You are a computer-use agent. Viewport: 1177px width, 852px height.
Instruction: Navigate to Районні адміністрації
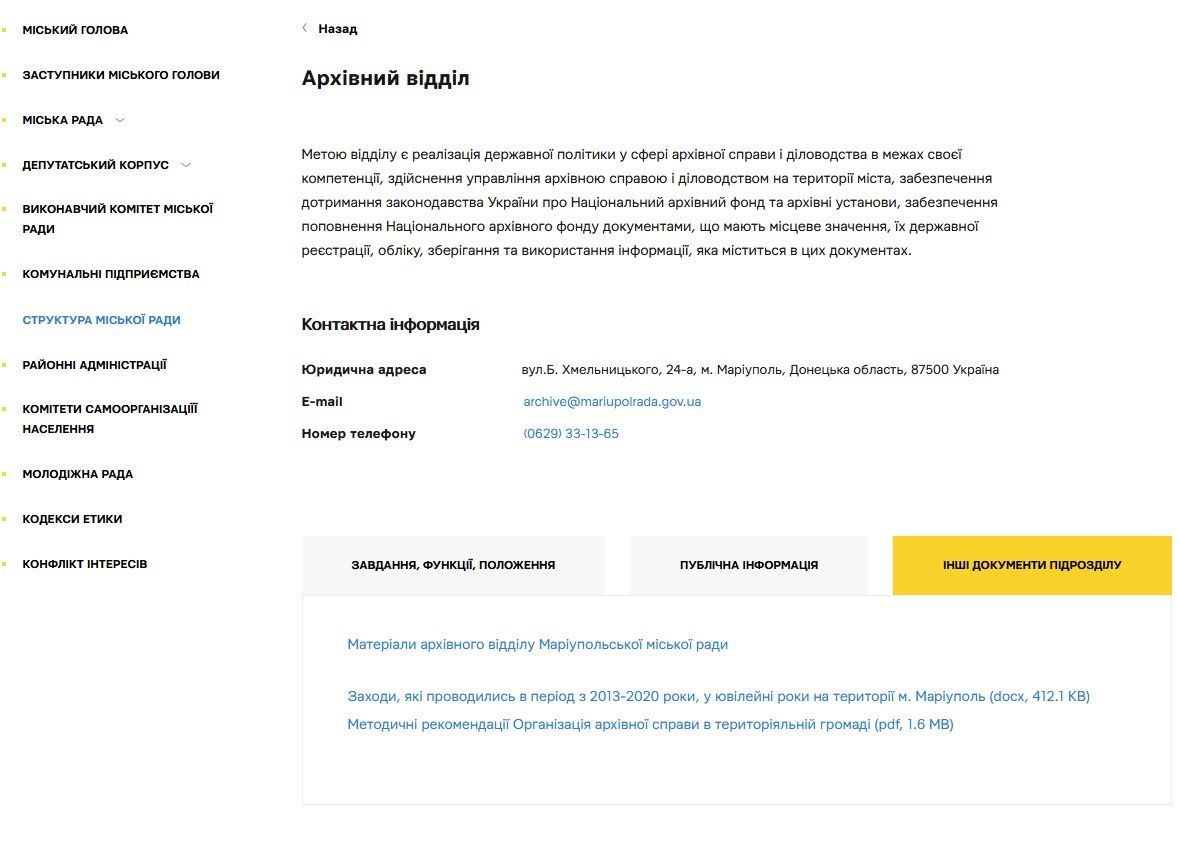[95, 365]
